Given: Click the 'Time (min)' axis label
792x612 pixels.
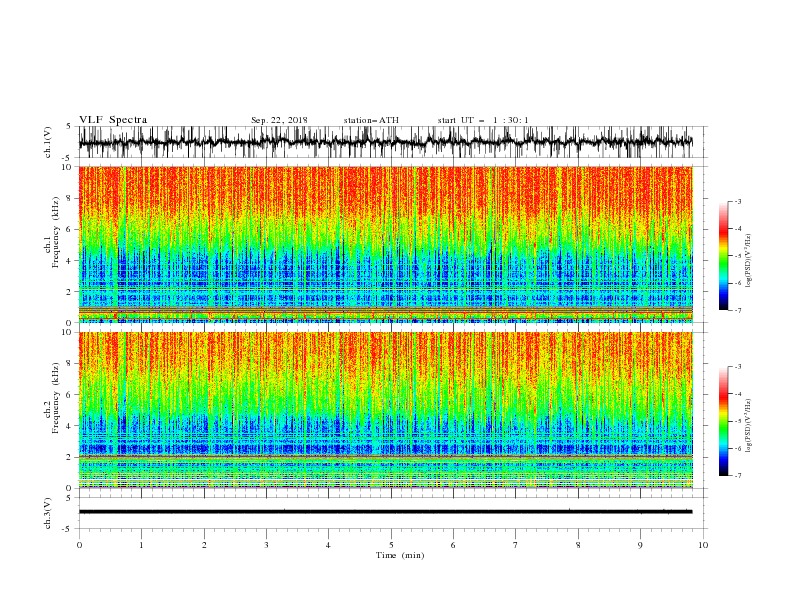Looking at the screenshot, I should (x=400, y=555).
